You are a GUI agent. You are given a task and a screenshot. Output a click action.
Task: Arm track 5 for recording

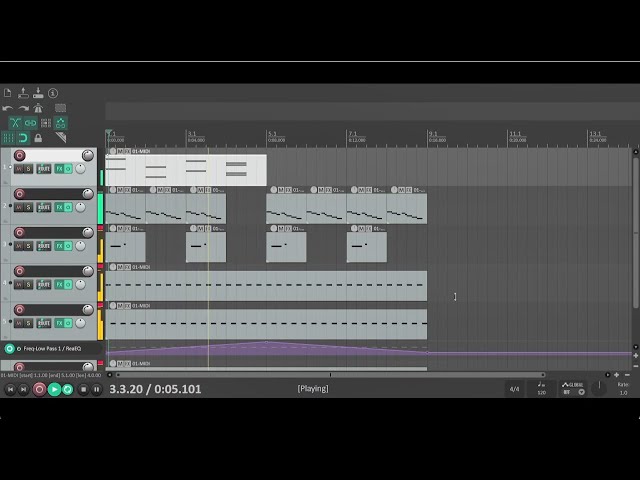(20, 310)
